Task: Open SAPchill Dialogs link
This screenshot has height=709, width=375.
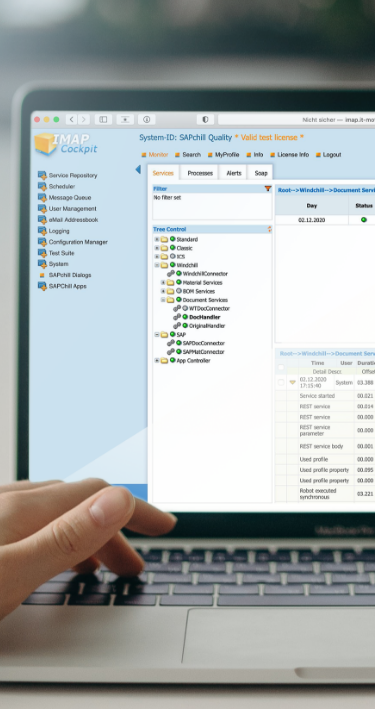Action: [x=66, y=275]
